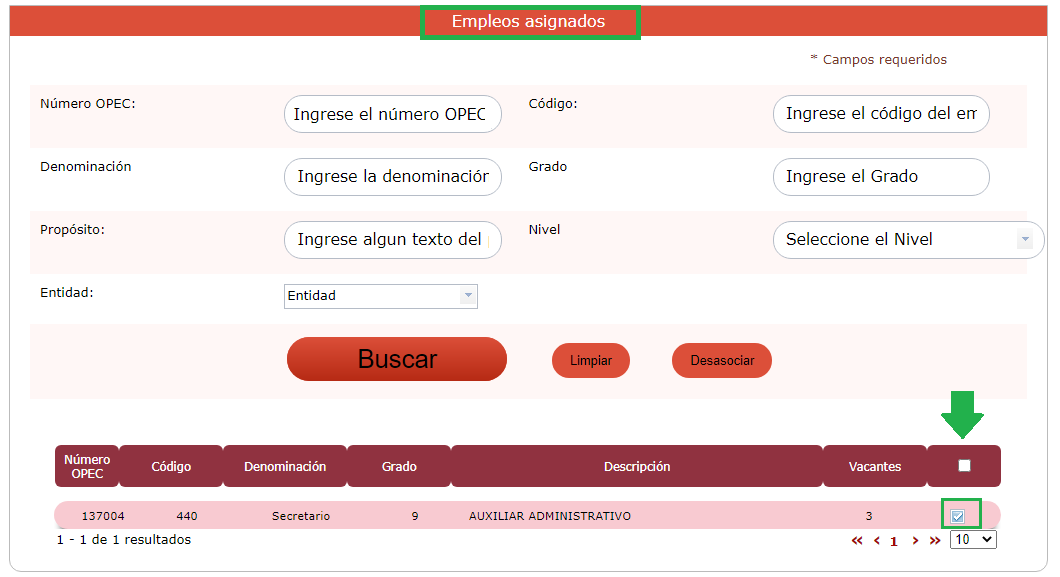Screen dimensions: 1060x577
Task: Open the Seleccione el Nivel dropdown
Action: (x=908, y=240)
